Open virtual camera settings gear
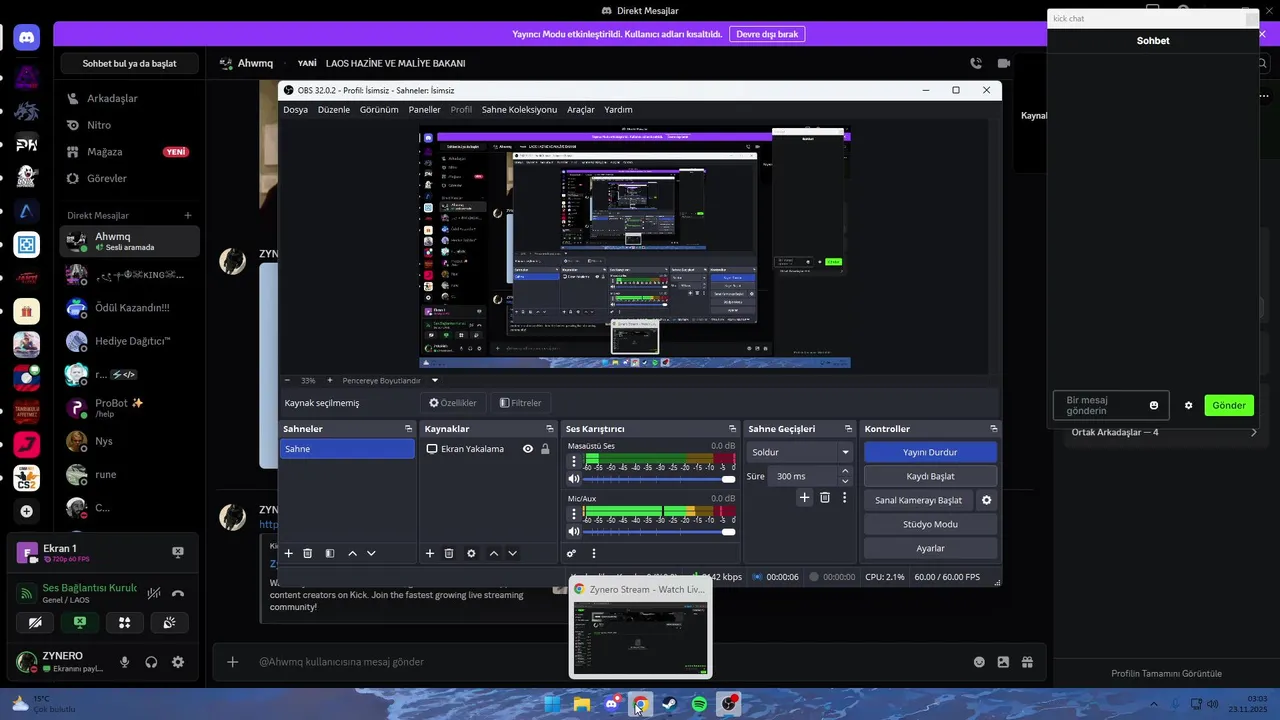The image size is (1280, 720). [987, 500]
